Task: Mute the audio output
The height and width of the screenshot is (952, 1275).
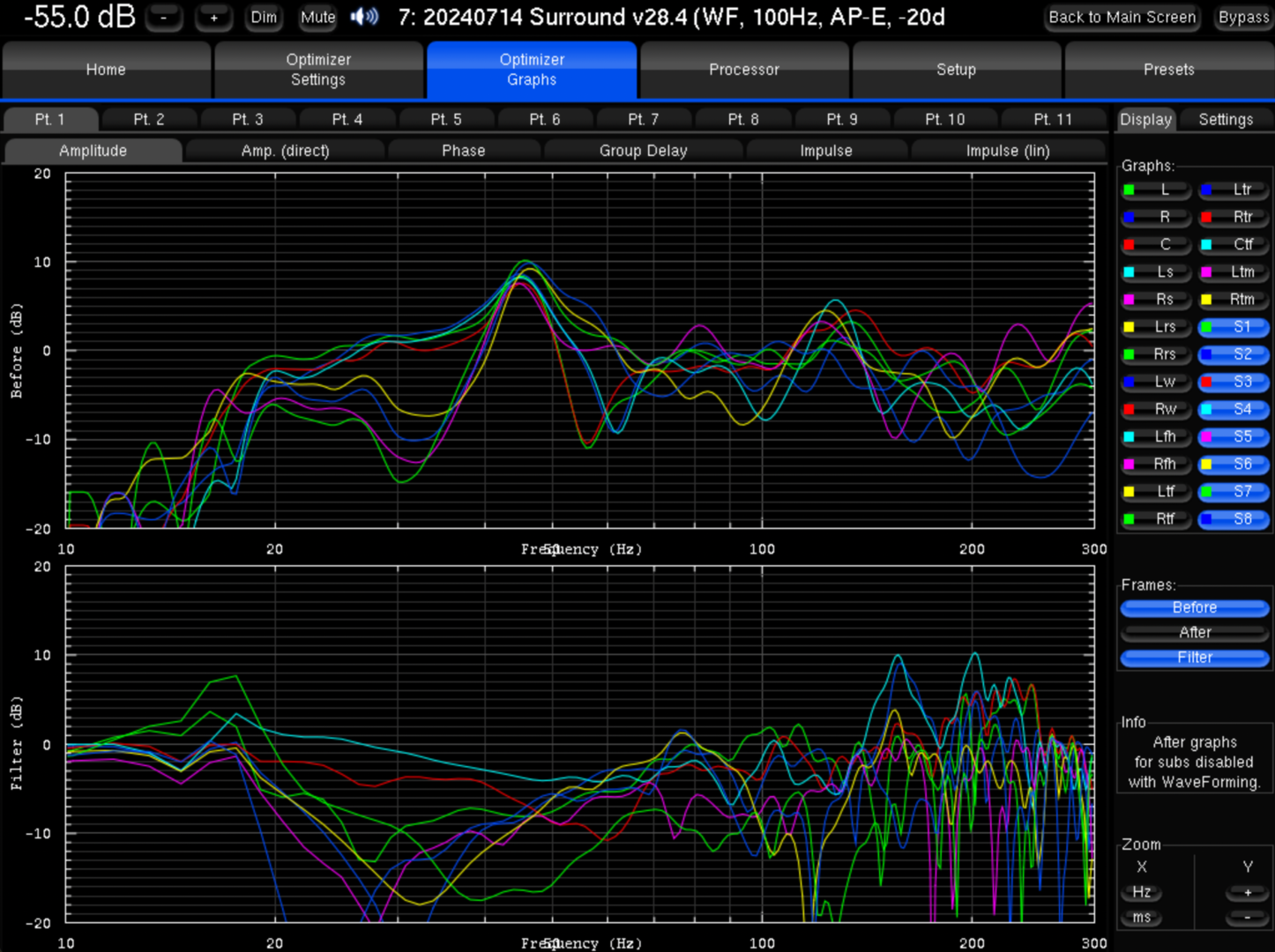Action: pyautogui.click(x=317, y=18)
